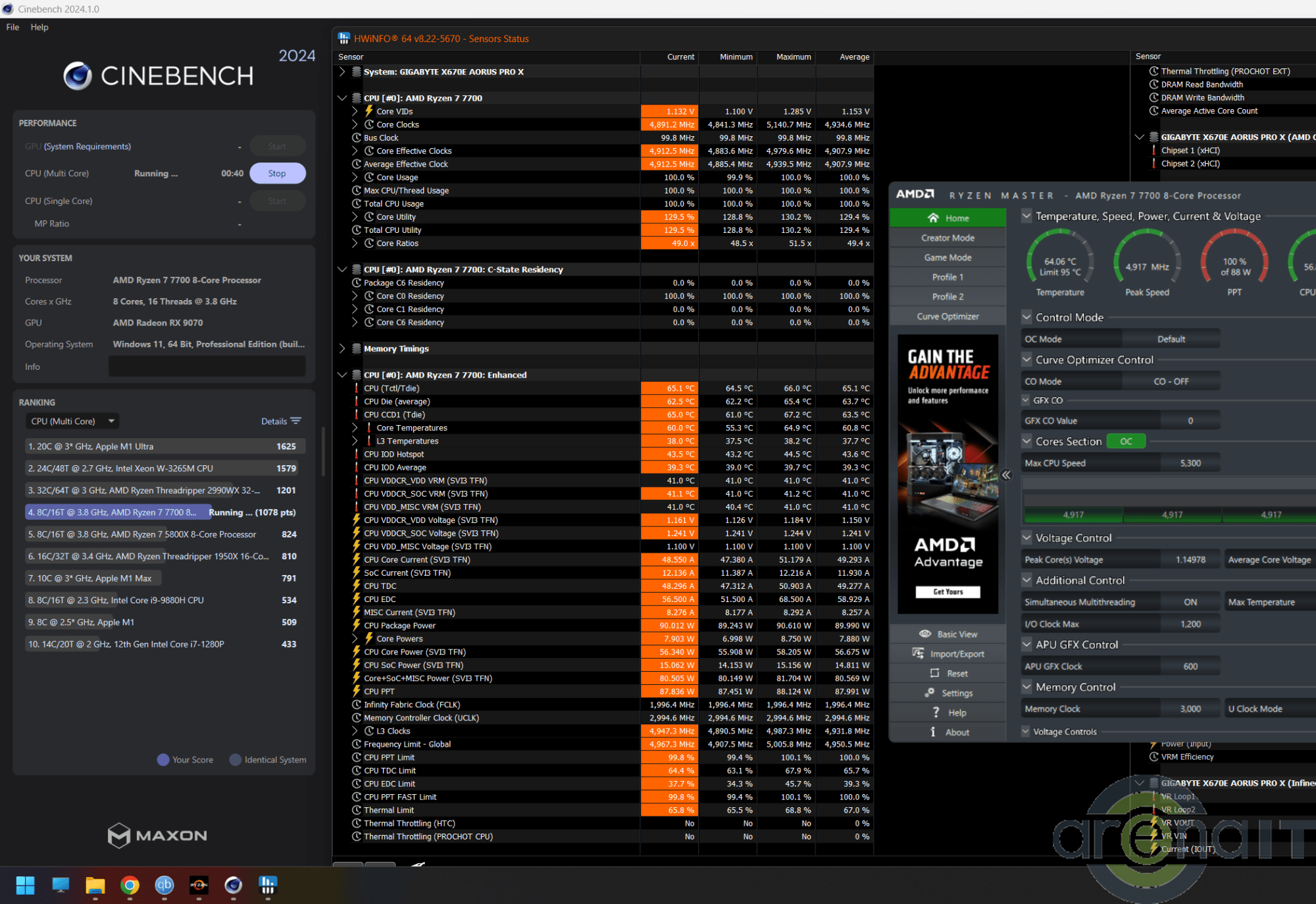Open System Requirements link for GPU
The height and width of the screenshot is (904, 1316).
tap(88, 146)
